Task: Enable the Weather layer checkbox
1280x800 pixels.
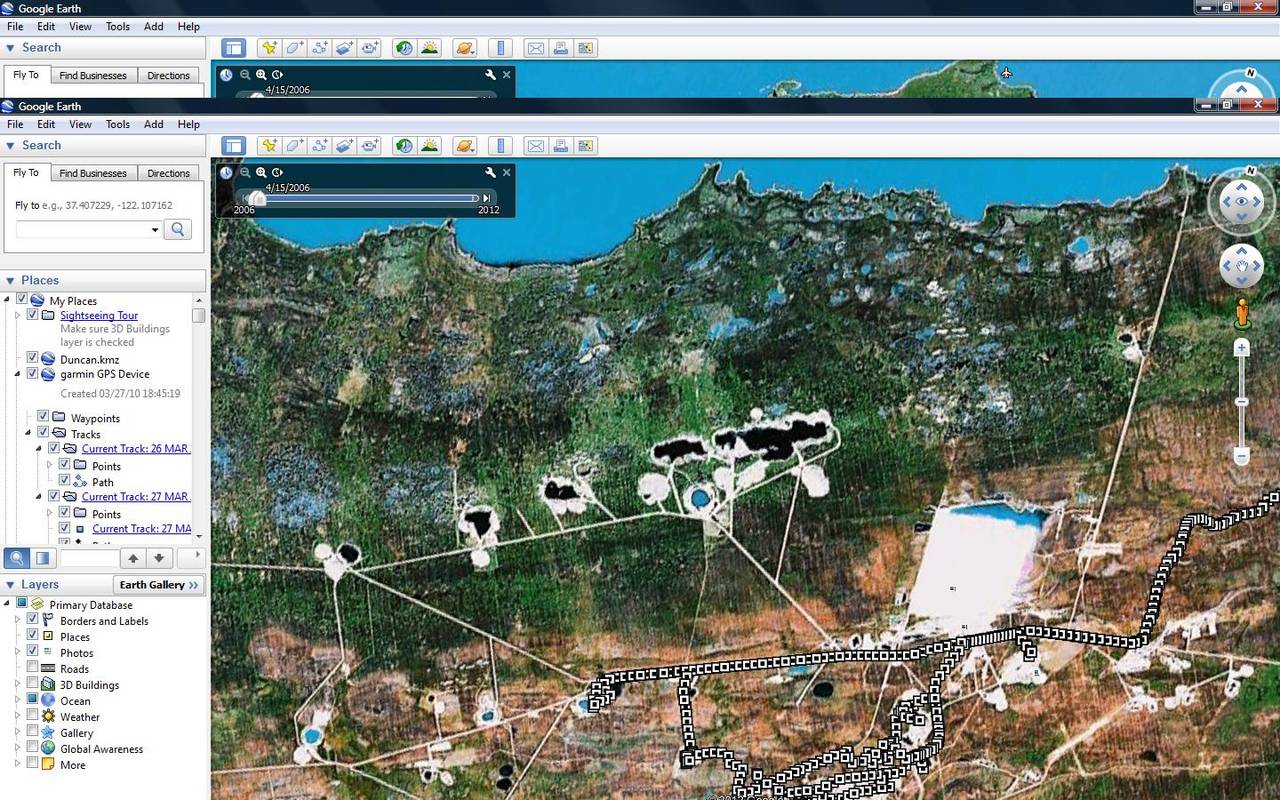Action: [x=32, y=716]
